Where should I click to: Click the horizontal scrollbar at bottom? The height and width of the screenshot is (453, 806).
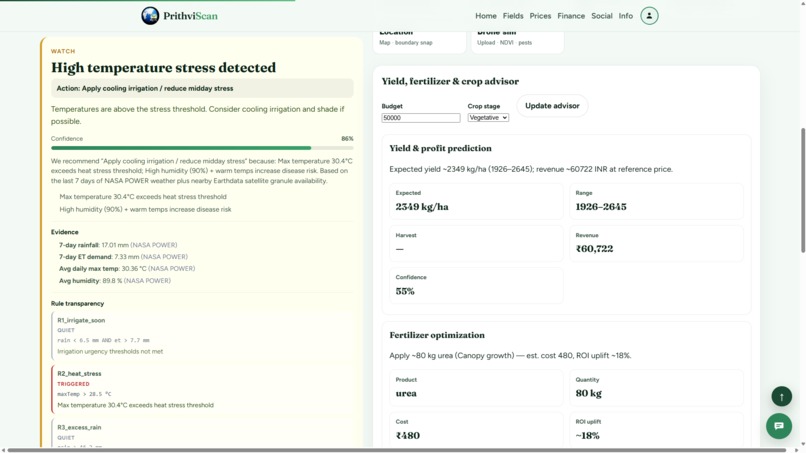click(x=397, y=450)
